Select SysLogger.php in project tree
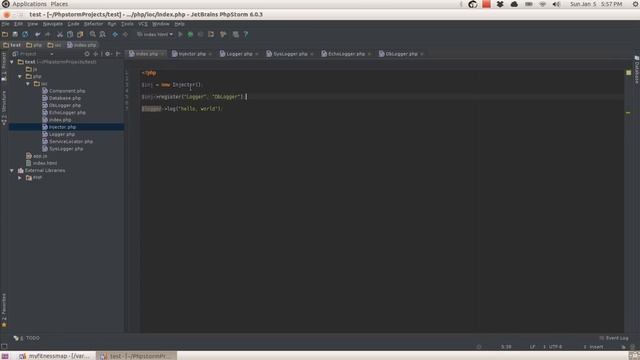640x360 pixels. (x=66, y=149)
